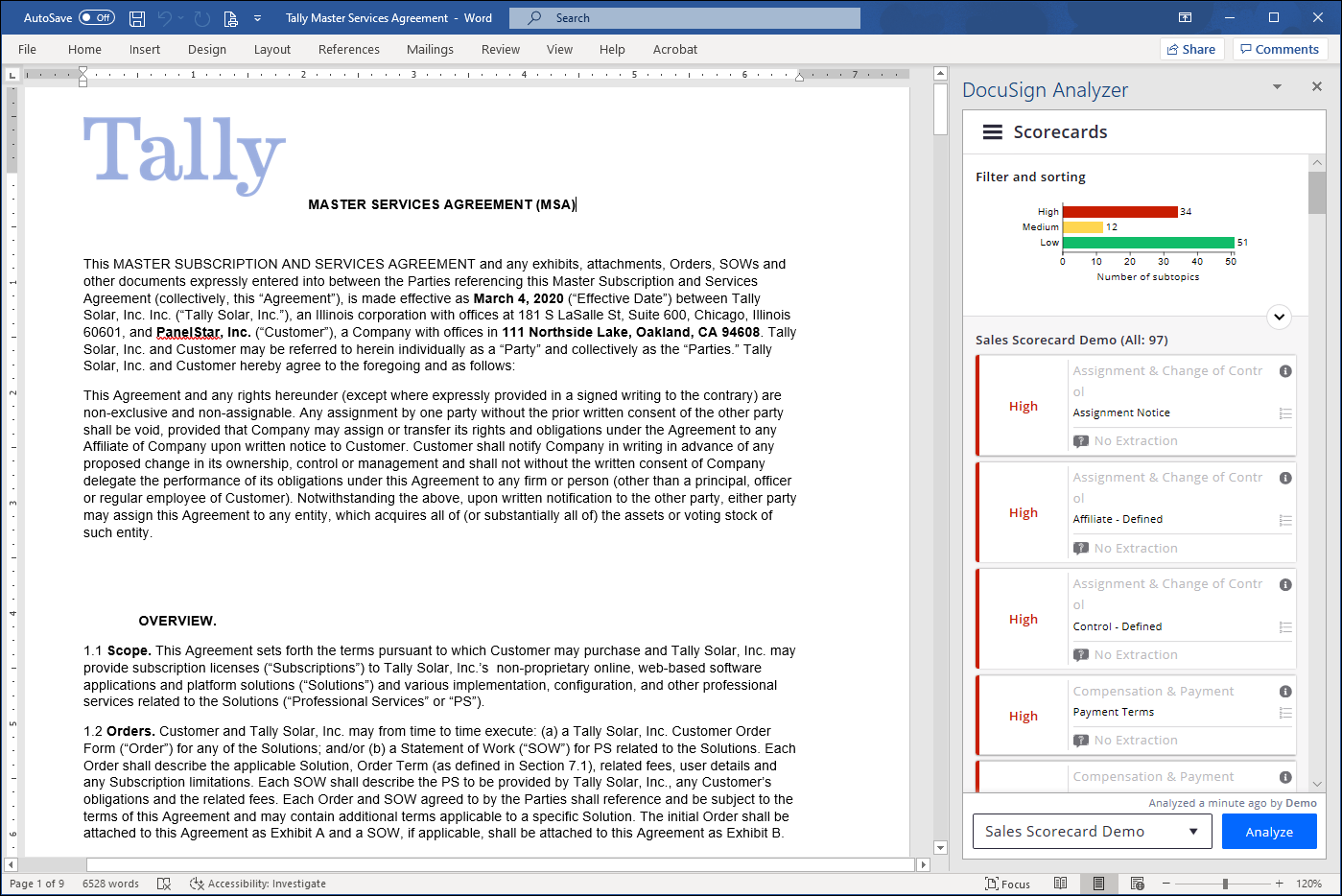The width and height of the screenshot is (1342, 896).
Task: Open the list icon on Assignment Notice card
Action: pyautogui.click(x=1285, y=413)
